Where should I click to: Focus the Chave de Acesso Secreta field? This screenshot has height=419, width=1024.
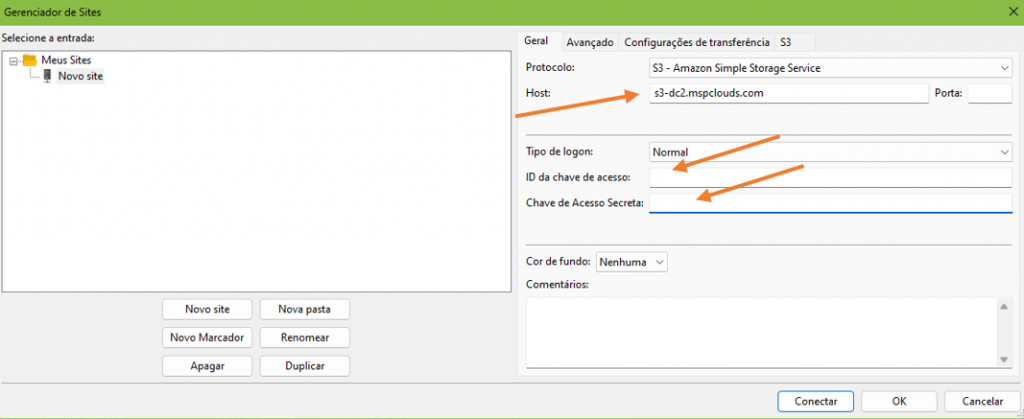tap(830, 203)
